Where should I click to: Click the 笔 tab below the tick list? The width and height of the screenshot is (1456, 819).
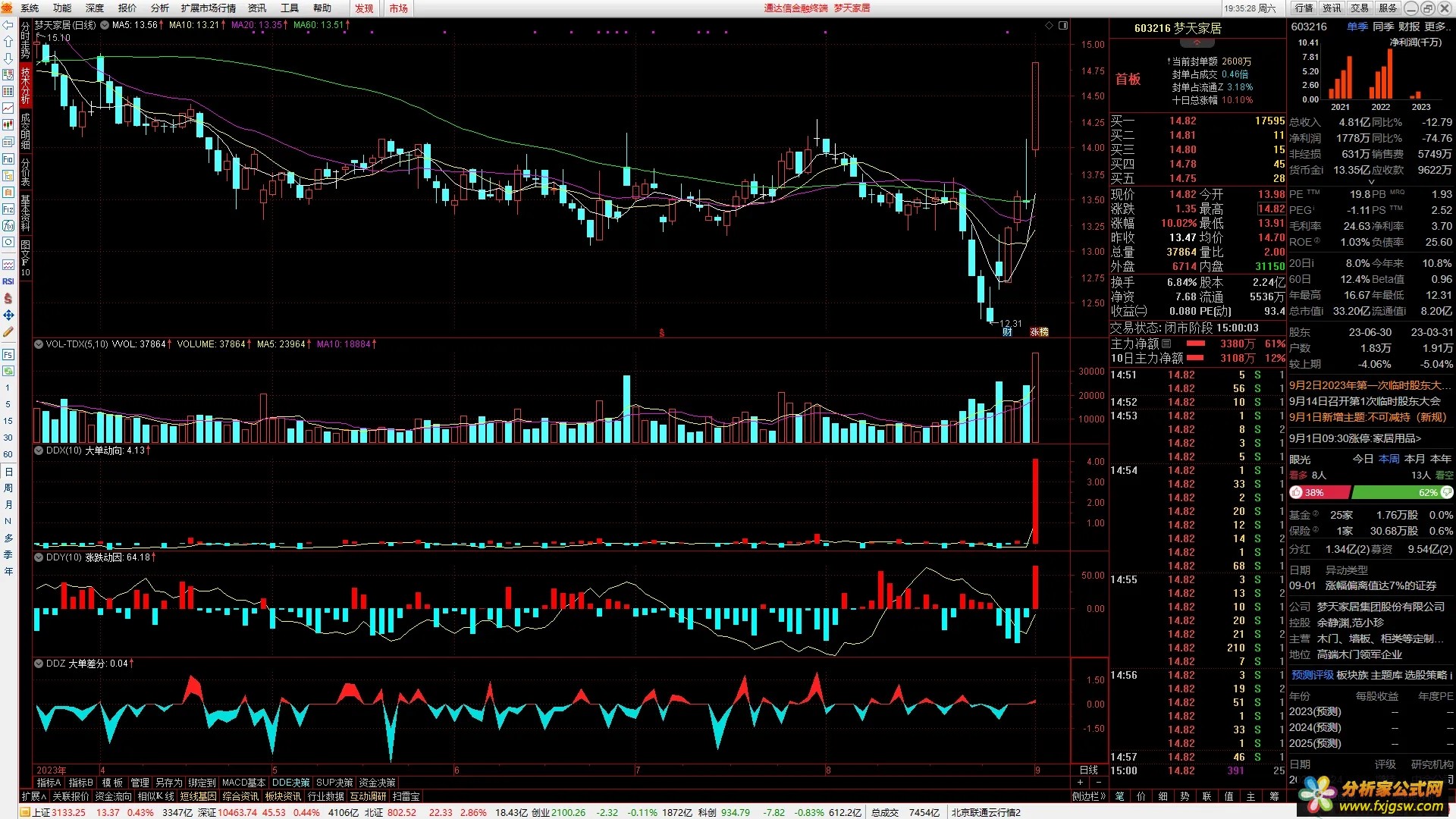coord(1120,796)
